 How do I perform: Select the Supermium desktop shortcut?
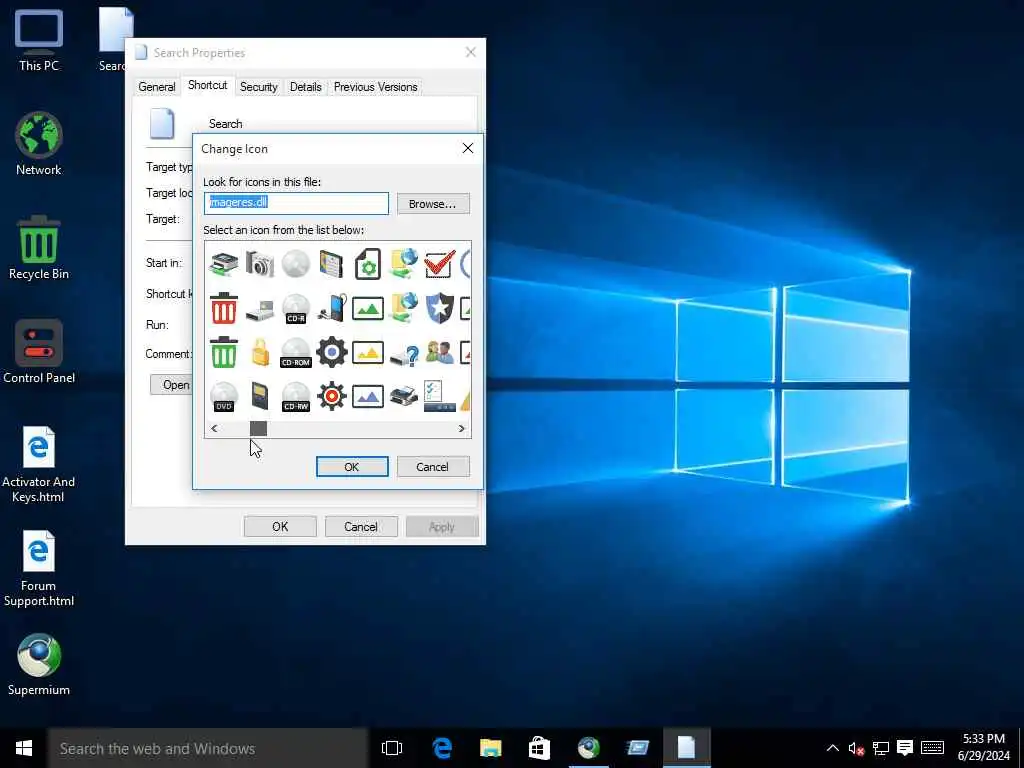39,664
